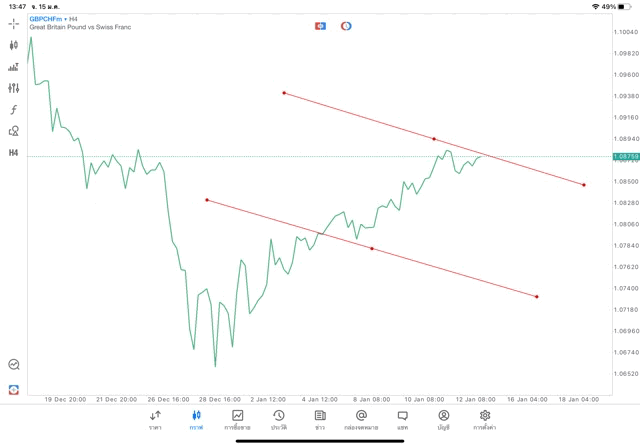This screenshot has height=447, width=640.
Task: Open the การตั้งค่า settings tab
Action: click(x=485, y=419)
